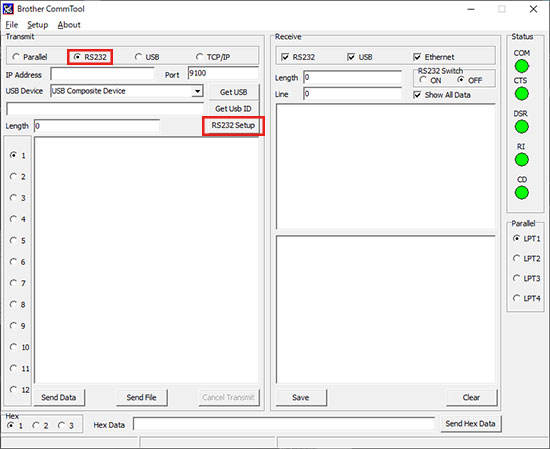Toggle the Show All Data checkbox
The image size is (550, 449).
click(x=417, y=95)
